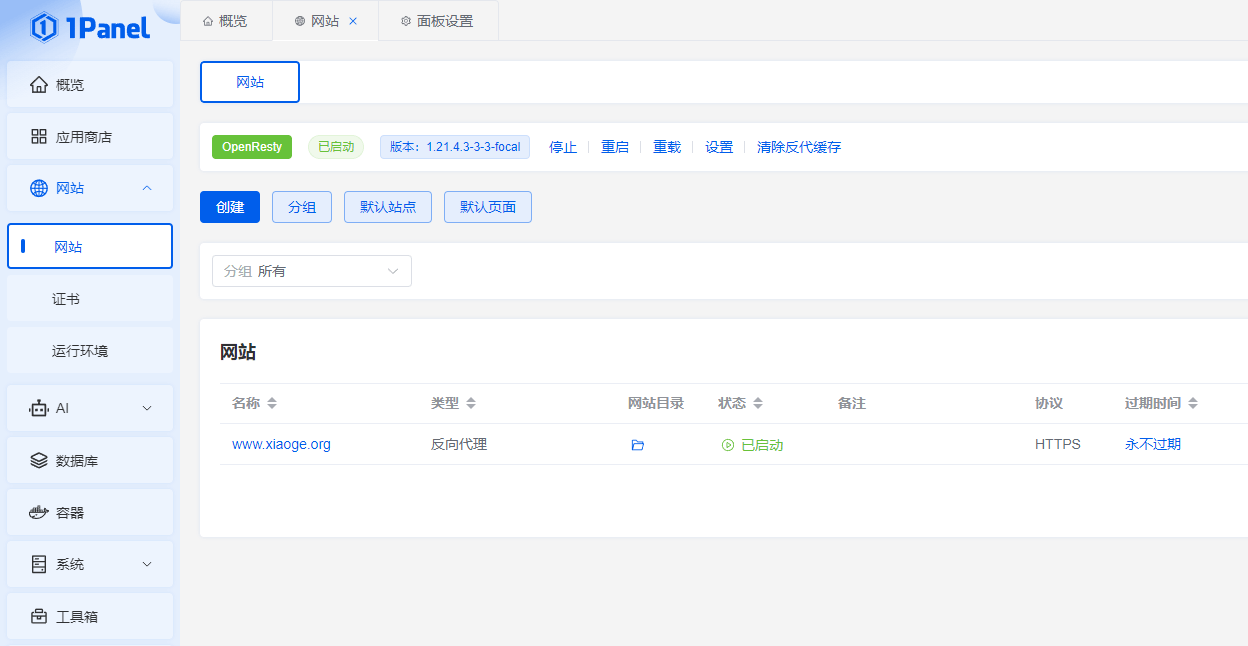Click the 1Panel logo icon

(x=41, y=29)
